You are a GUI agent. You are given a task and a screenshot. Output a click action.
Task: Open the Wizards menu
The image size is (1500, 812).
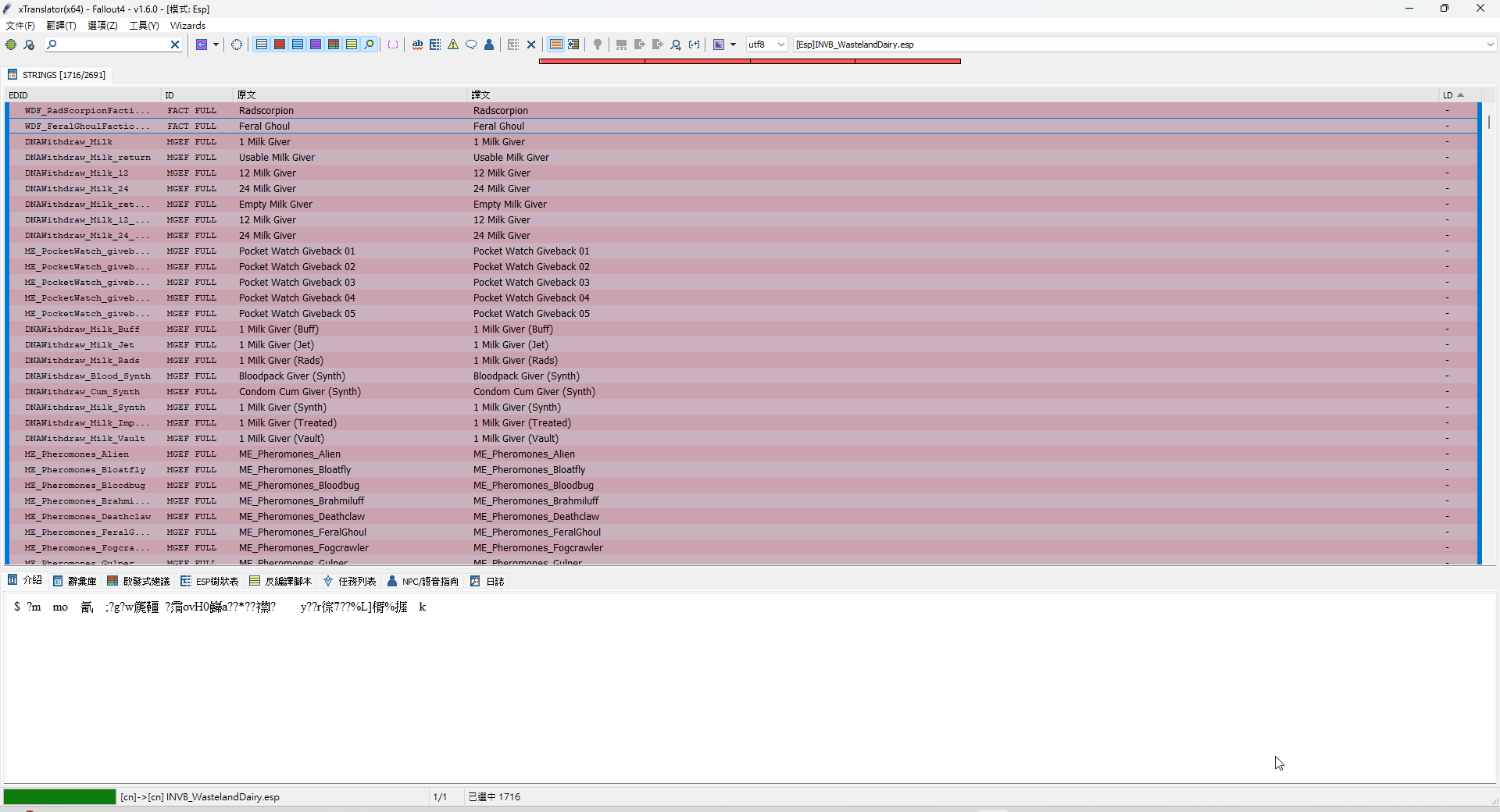coord(187,26)
